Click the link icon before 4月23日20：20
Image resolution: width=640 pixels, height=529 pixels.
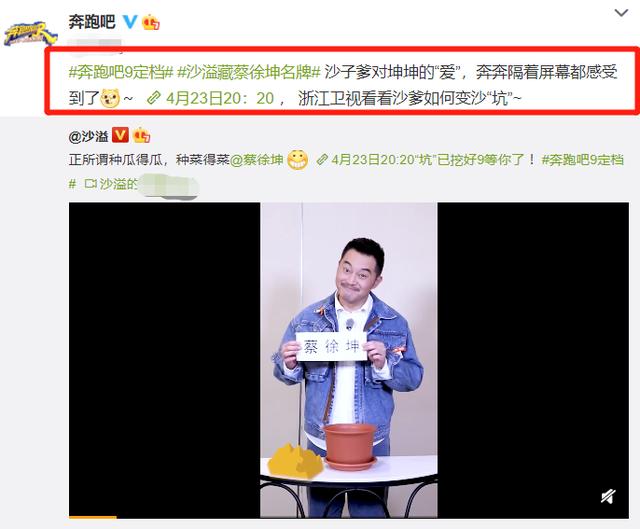153,98
